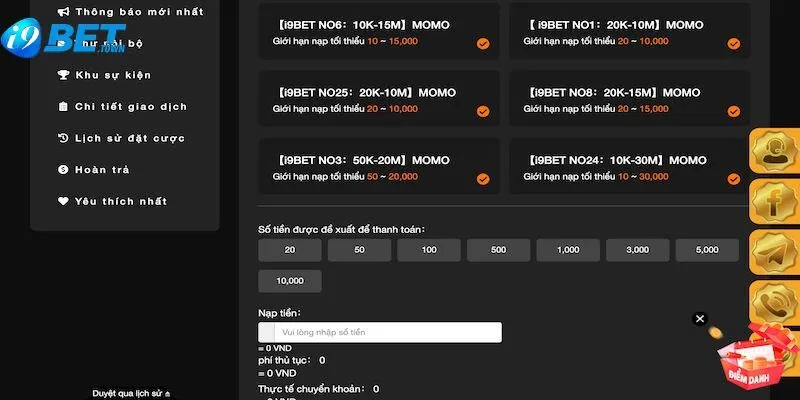Open Thông báo mới nhất in sidebar
800x400 pixels.
pos(138,12)
